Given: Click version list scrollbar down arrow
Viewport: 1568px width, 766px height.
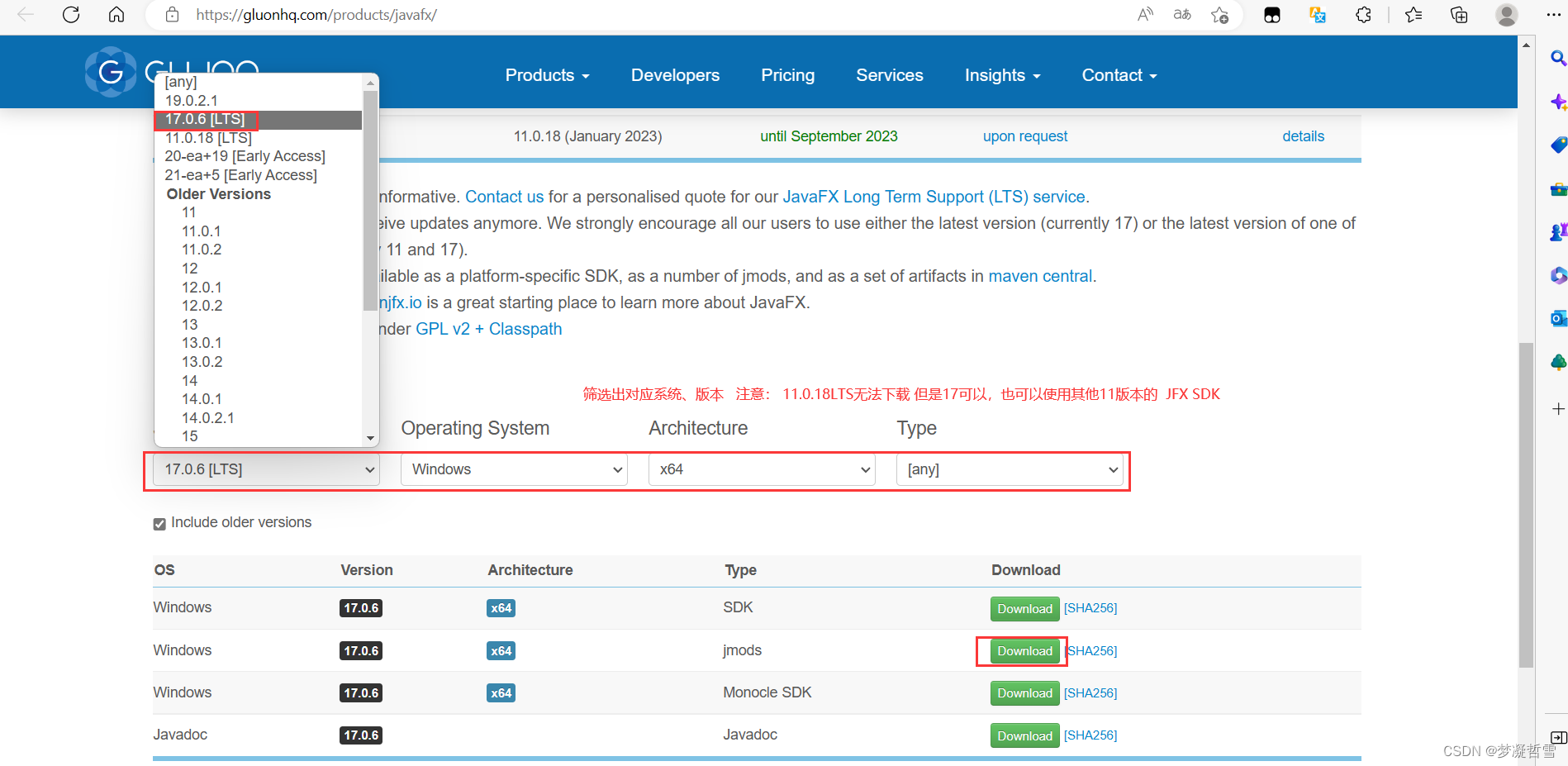Looking at the screenshot, I should coord(370,438).
